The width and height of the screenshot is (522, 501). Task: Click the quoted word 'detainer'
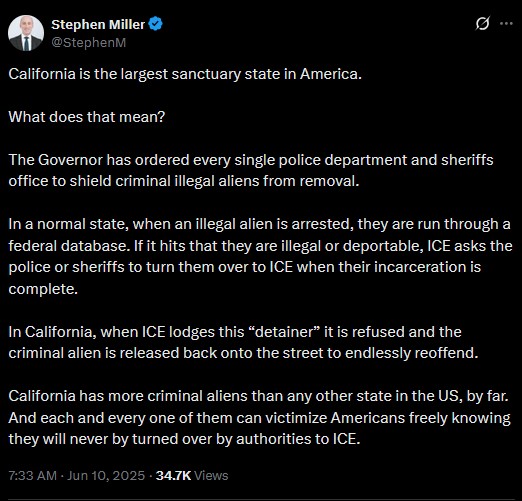tap(284, 332)
